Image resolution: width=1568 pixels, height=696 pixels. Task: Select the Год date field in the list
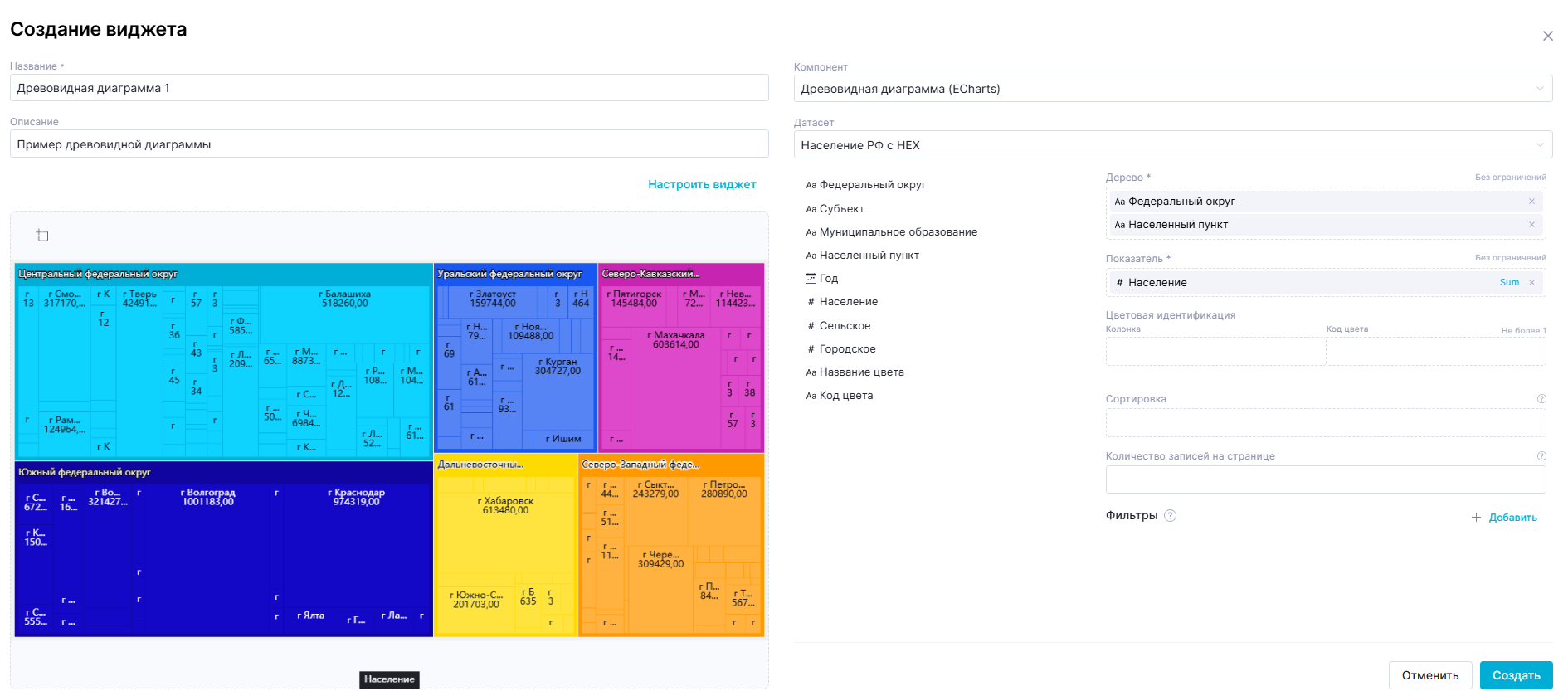coord(828,279)
